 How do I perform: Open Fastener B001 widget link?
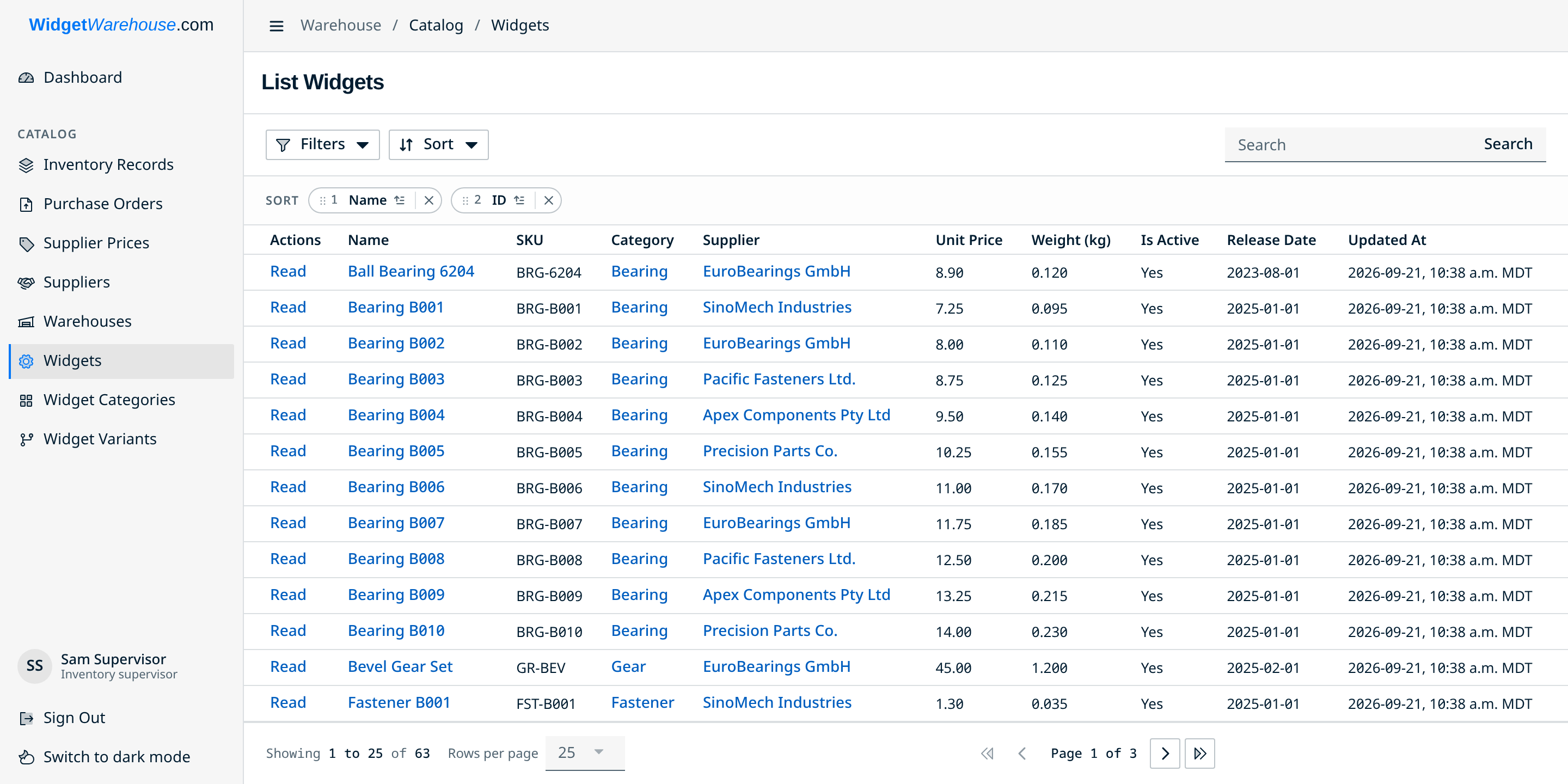click(x=399, y=702)
